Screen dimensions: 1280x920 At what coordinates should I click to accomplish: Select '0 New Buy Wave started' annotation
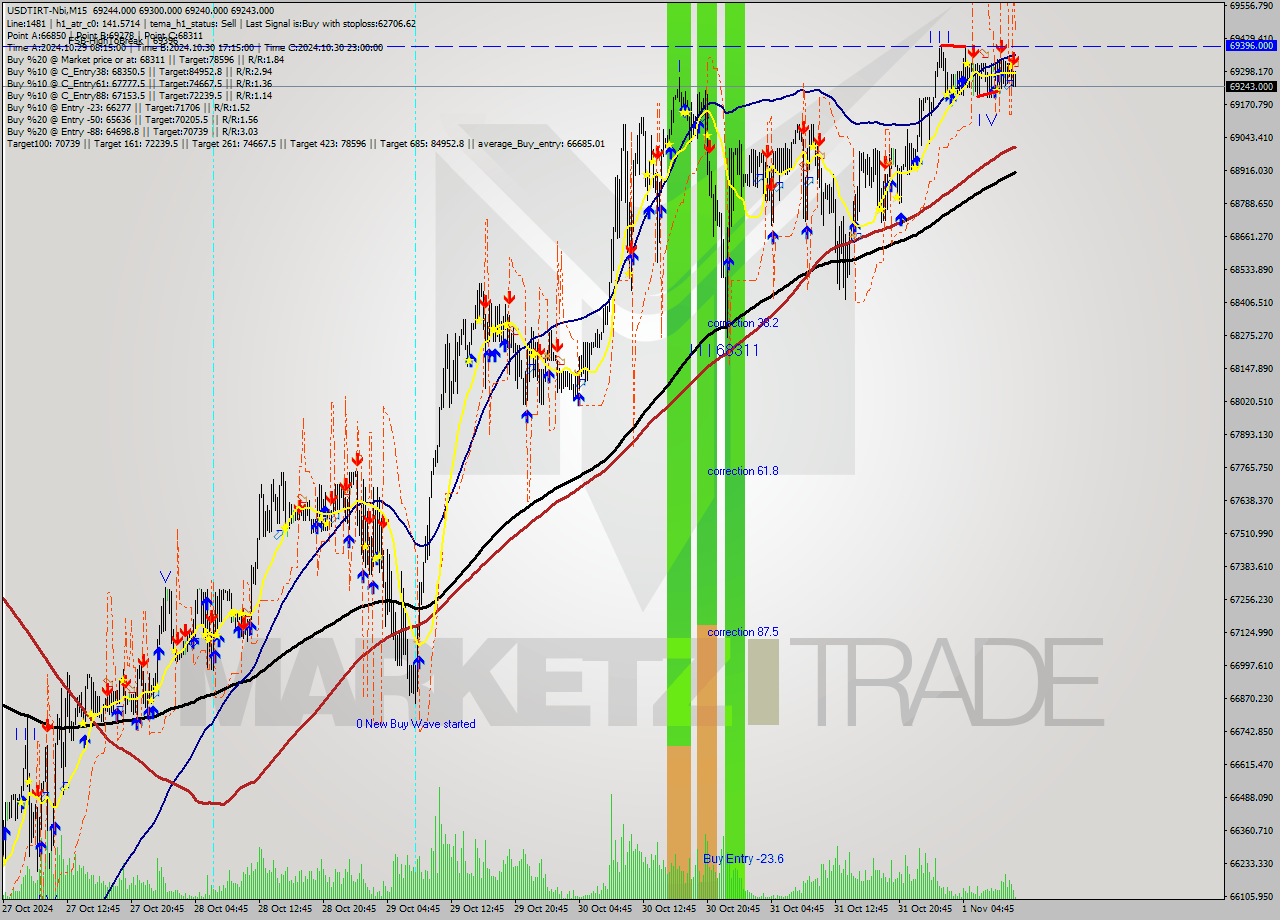416,724
